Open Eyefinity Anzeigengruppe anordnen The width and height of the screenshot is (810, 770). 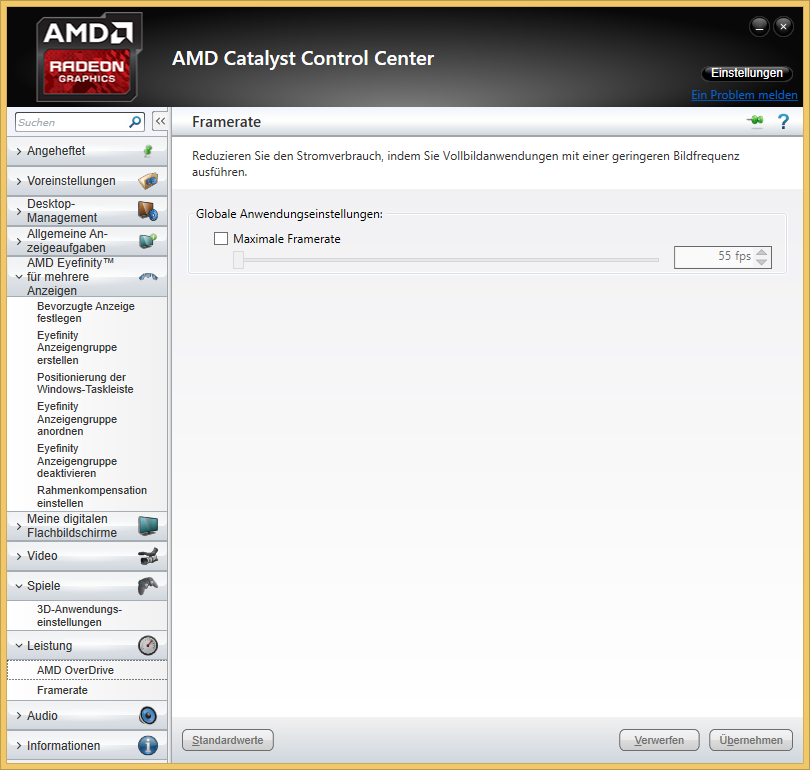(77, 418)
